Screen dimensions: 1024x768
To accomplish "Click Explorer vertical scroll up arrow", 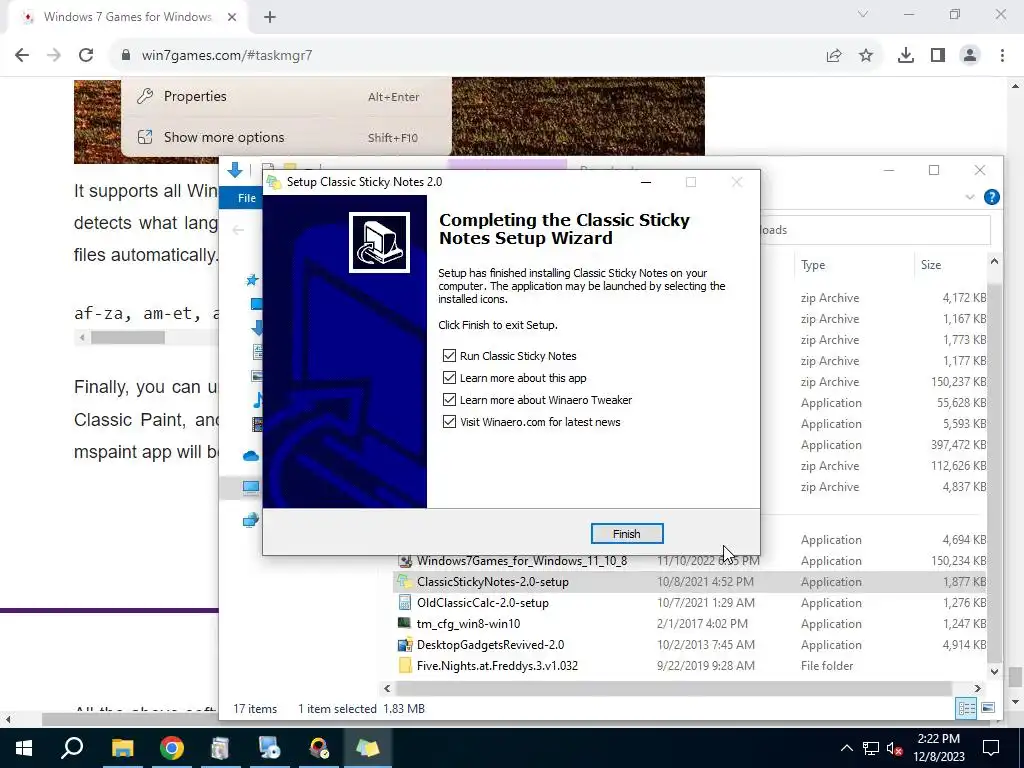I will [994, 261].
